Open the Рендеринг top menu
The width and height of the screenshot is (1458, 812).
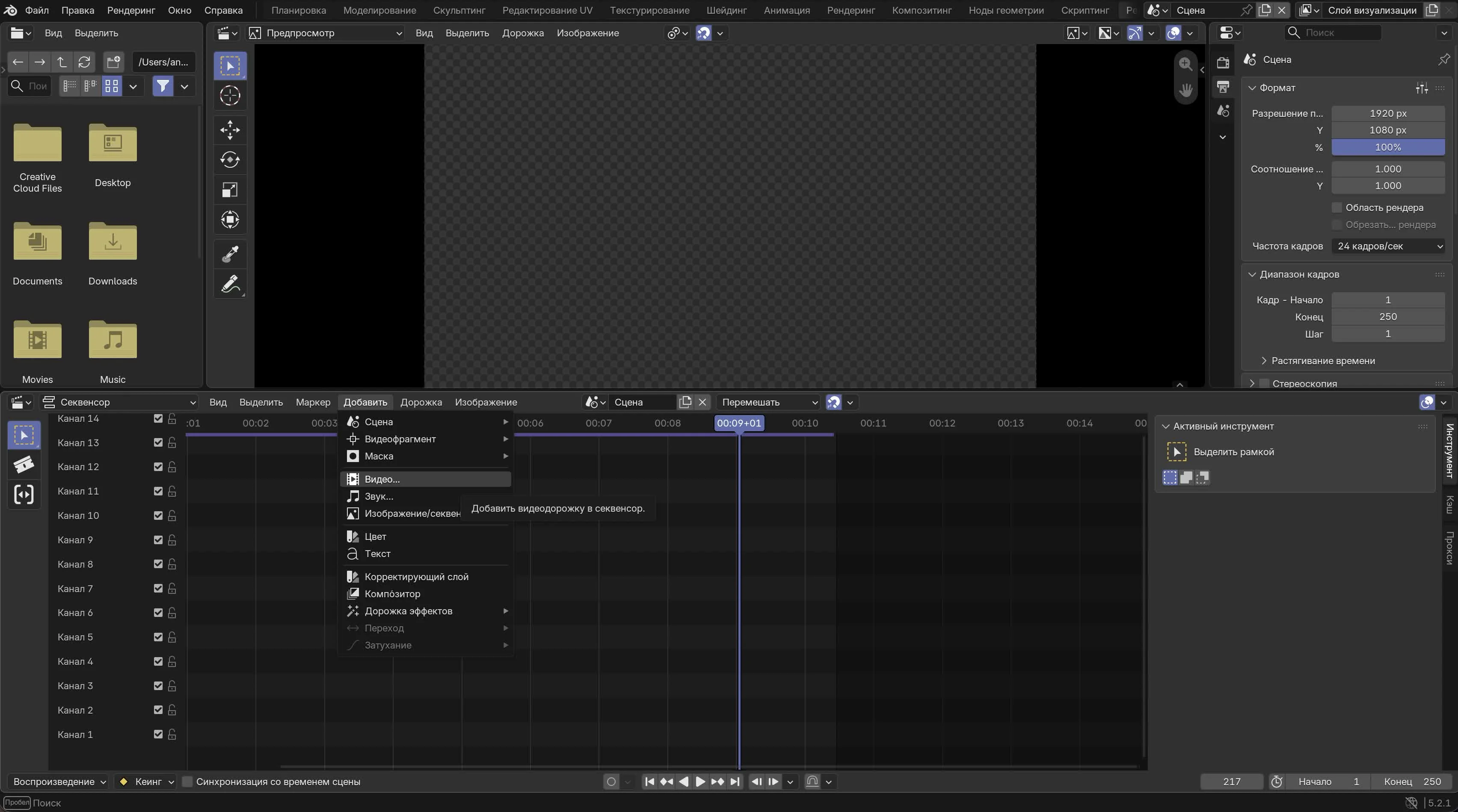click(x=131, y=10)
